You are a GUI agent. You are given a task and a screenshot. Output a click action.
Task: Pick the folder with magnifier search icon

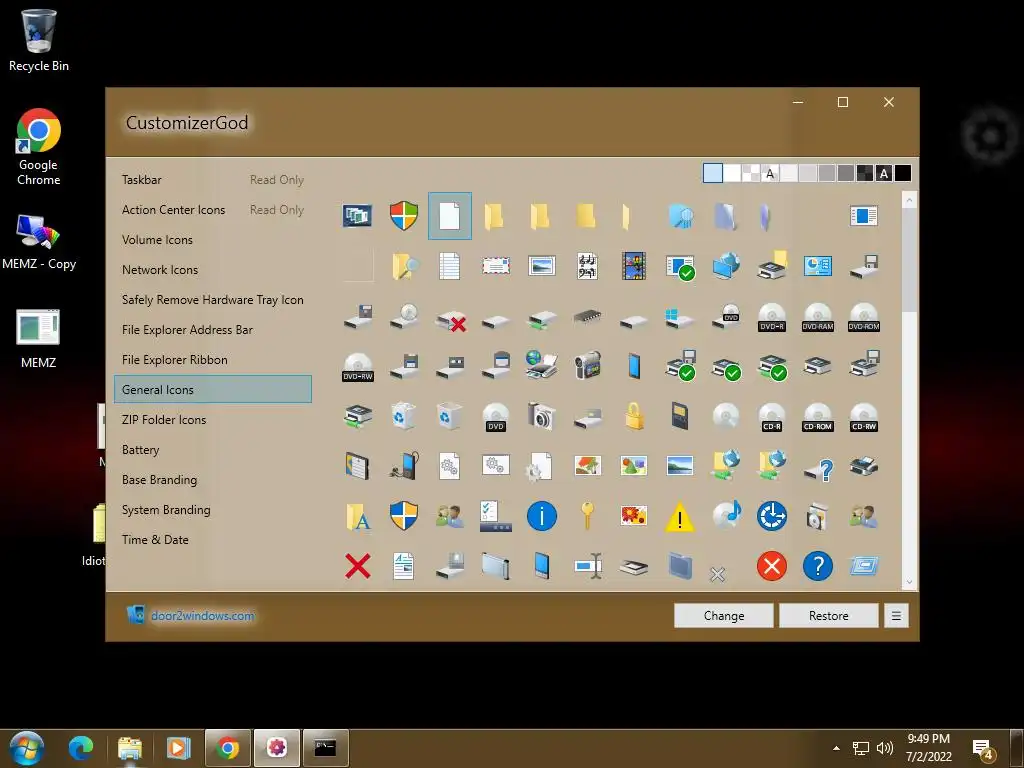(x=404, y=266)
